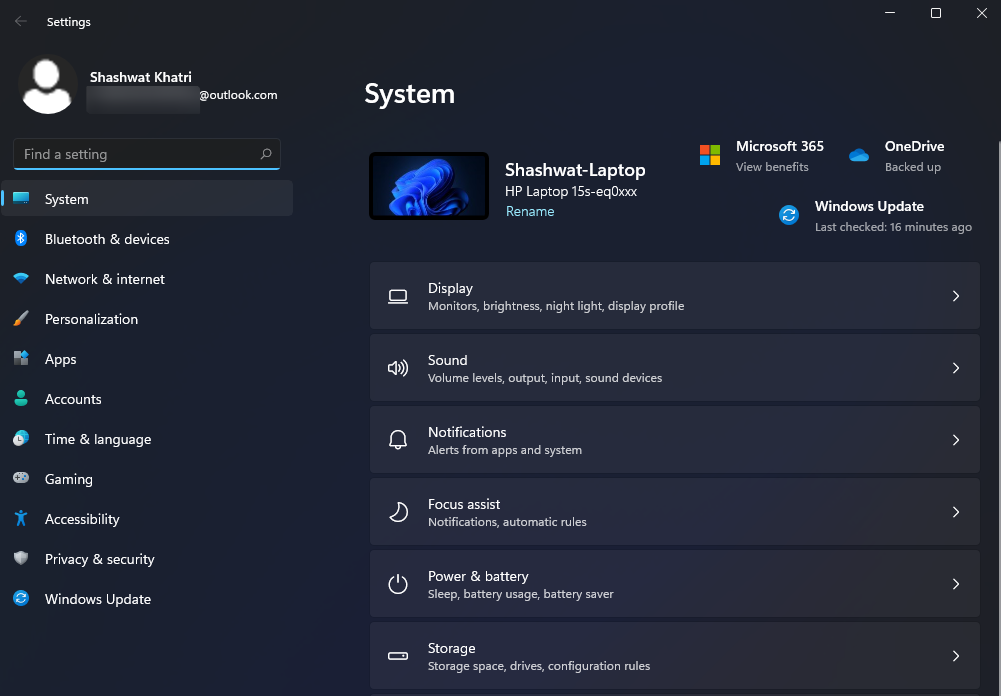Click the Accessibility figure icon in sidebar
Viewport: 1001px width, 696px height.
tap(21, 519)
